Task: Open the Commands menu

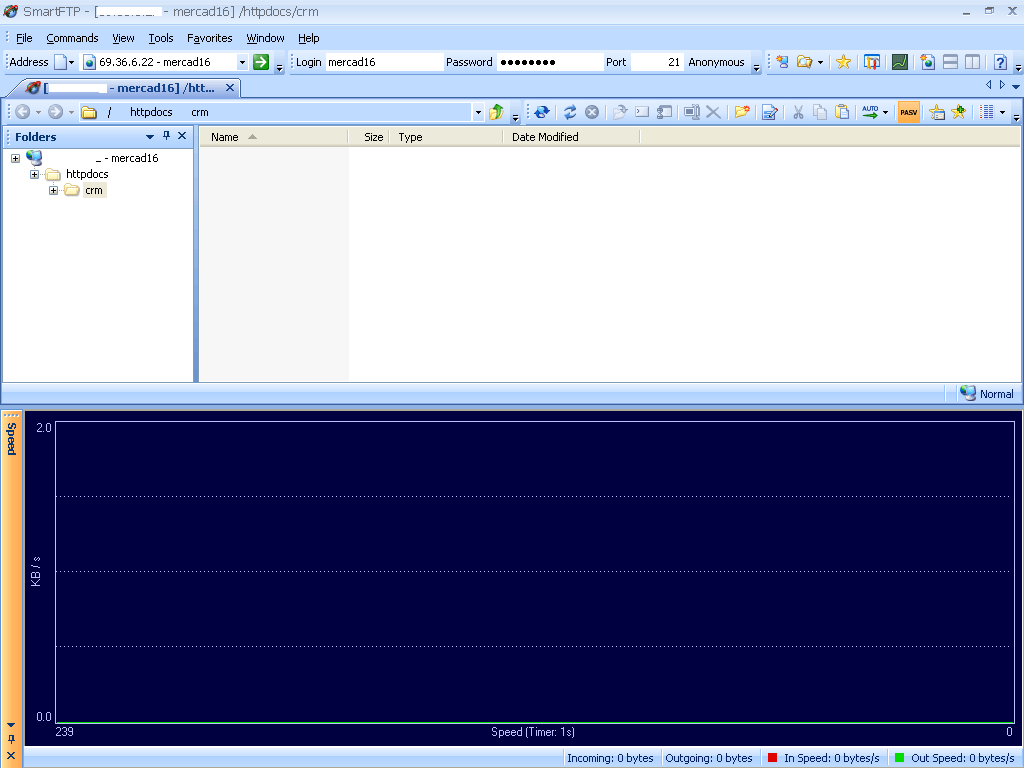Action: click(72, 38)
